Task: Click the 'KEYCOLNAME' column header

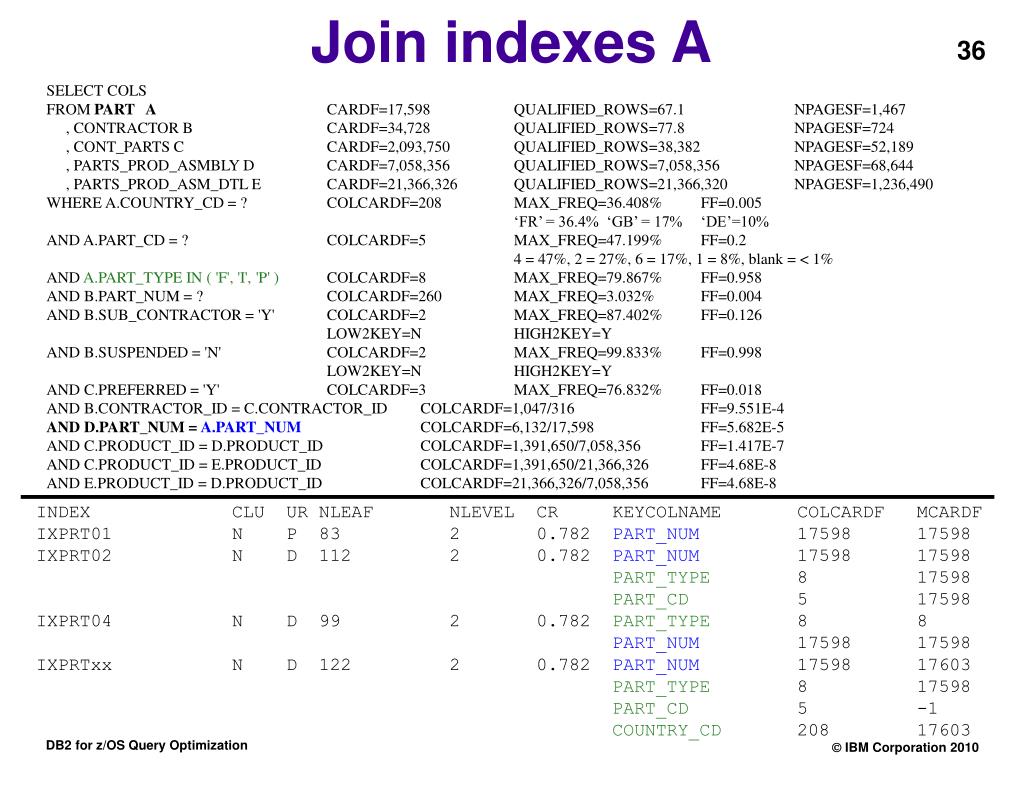Action: click(x=666, y=513)
